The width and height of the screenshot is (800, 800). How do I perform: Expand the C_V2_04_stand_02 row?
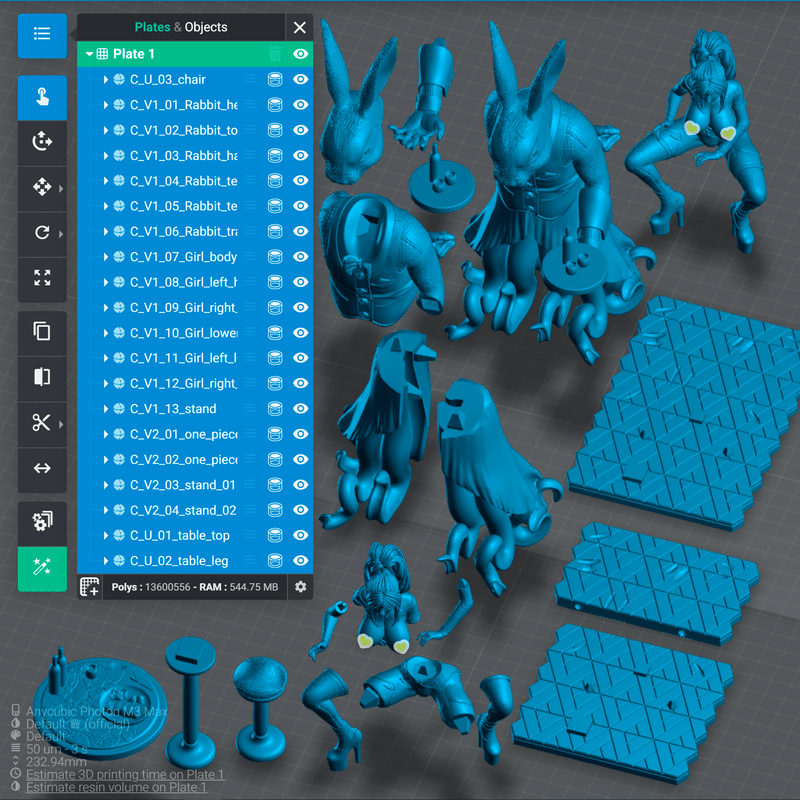click(106, 510)
